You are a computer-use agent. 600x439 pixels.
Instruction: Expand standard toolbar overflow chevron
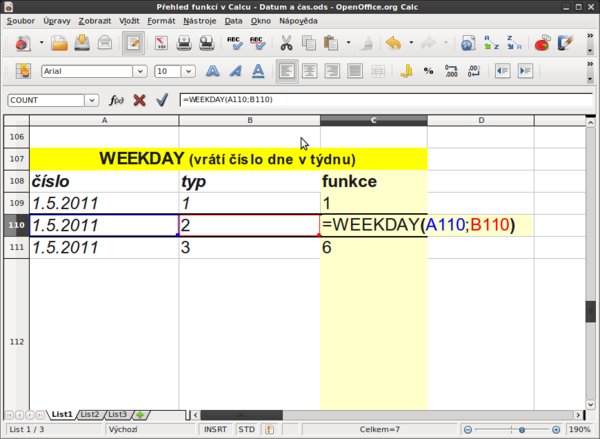click(590, 36)
